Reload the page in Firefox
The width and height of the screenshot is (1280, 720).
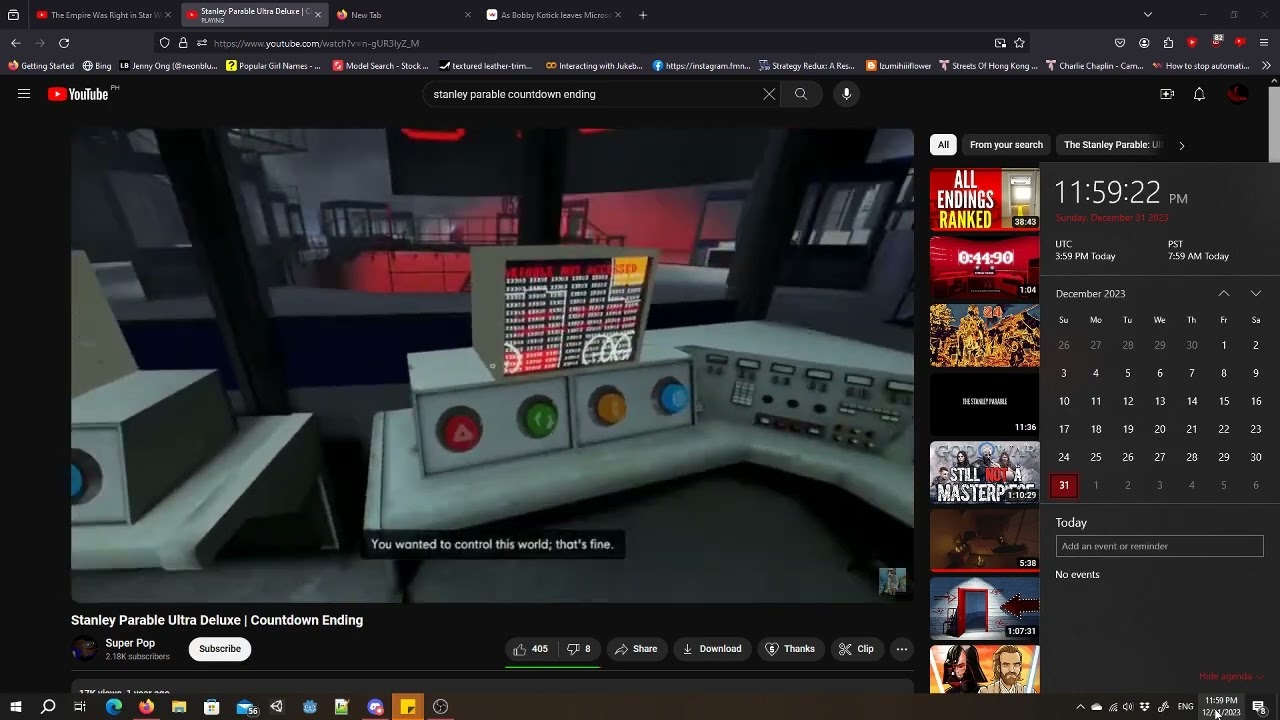click(x=64, y=43)
